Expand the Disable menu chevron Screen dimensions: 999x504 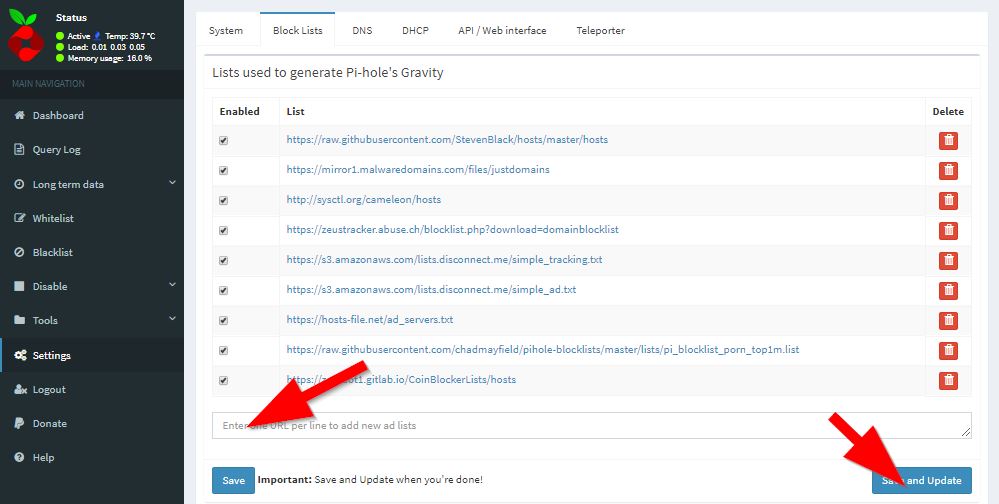(x=172, y=285)
